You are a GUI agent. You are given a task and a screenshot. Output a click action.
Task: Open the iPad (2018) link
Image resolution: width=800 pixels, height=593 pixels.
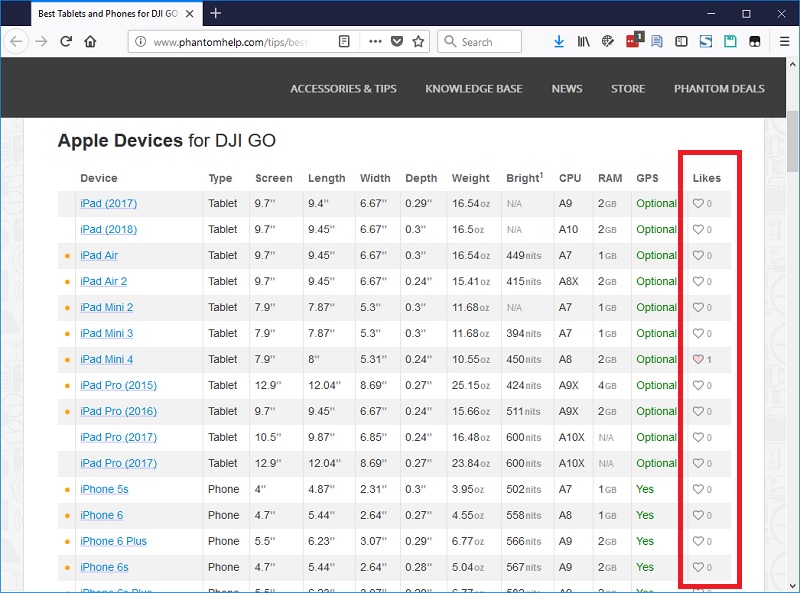pos(109,230)
